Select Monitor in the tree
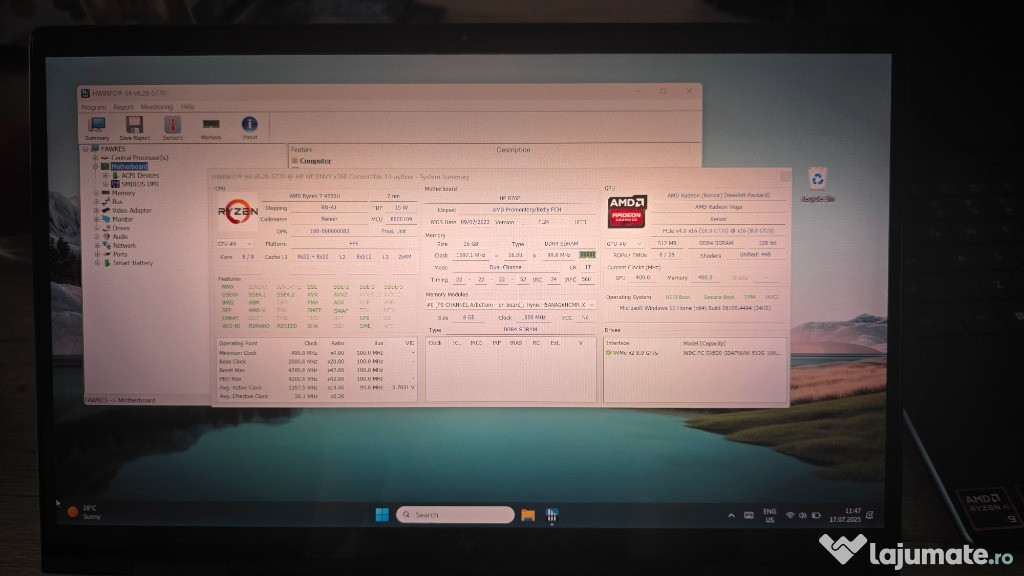This screenshot has height=576, width=1024. pos(122,219)
